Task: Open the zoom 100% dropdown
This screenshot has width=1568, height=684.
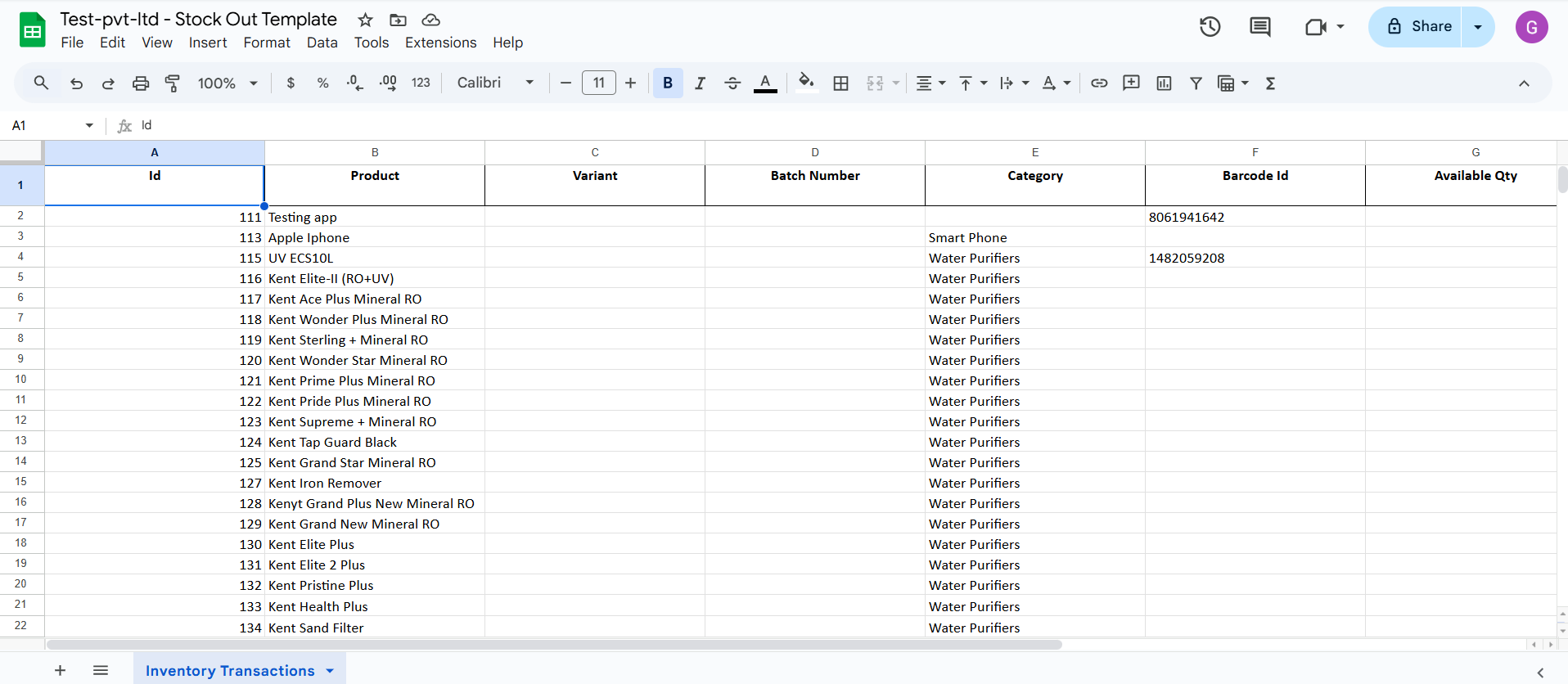Action: (x=228, y=83)
